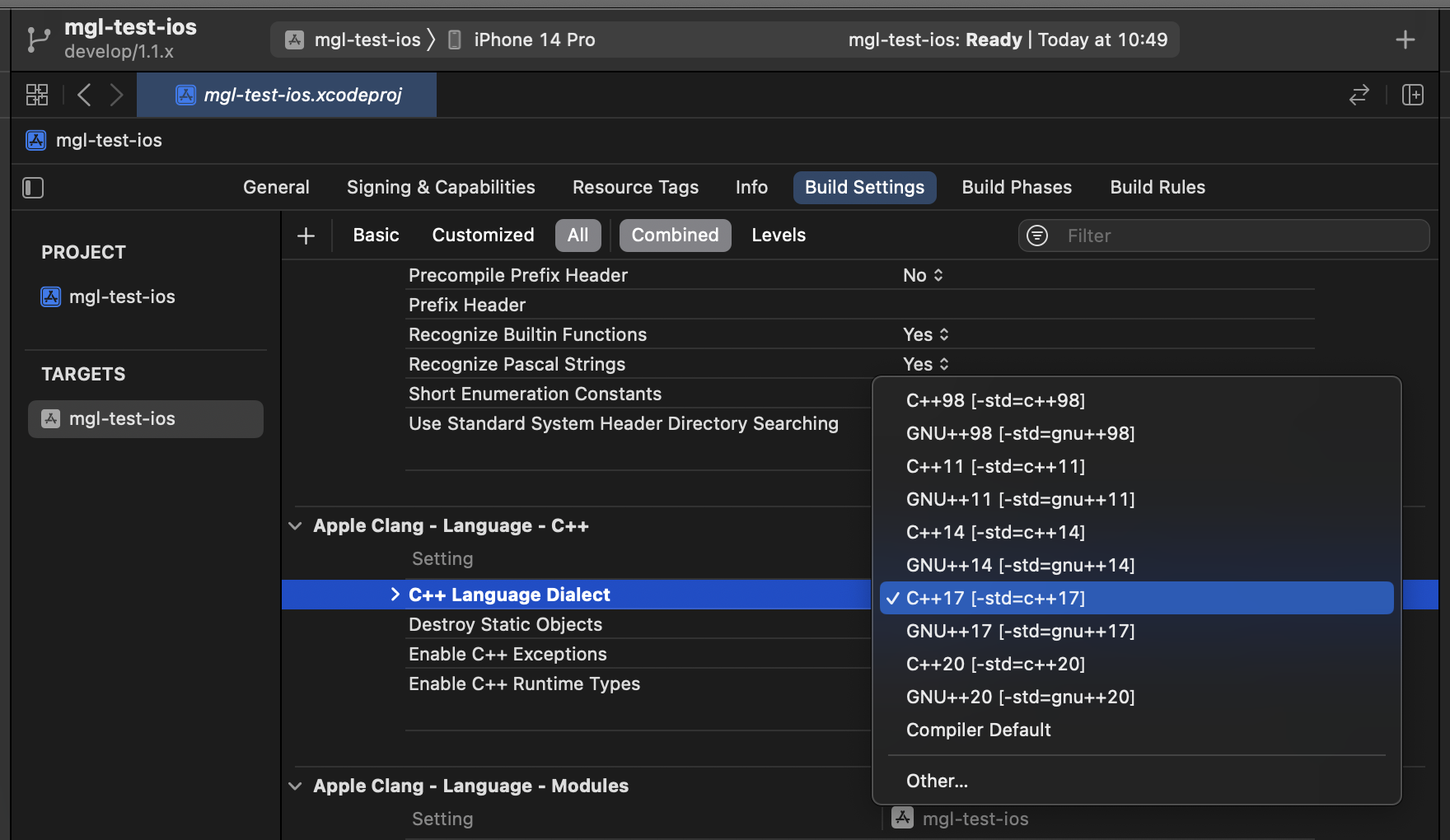Select Enable C++ Runtime Types setting

tap(524, 684)
